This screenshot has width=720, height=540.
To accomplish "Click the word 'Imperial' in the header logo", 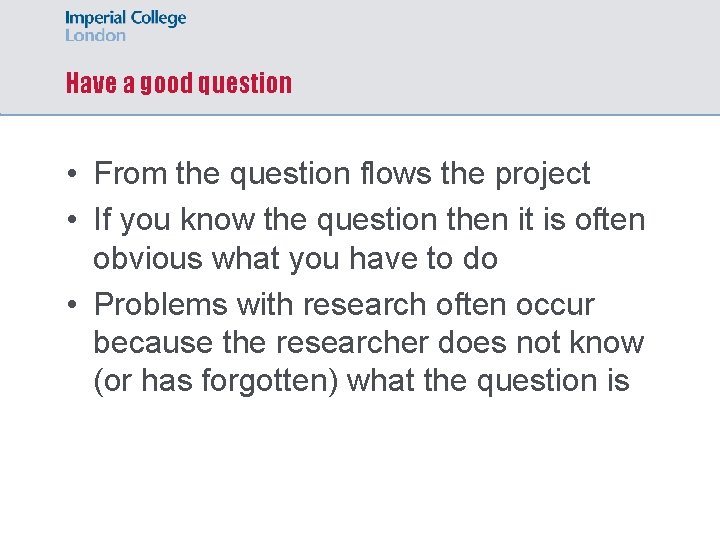I will [x=95, y=18].
